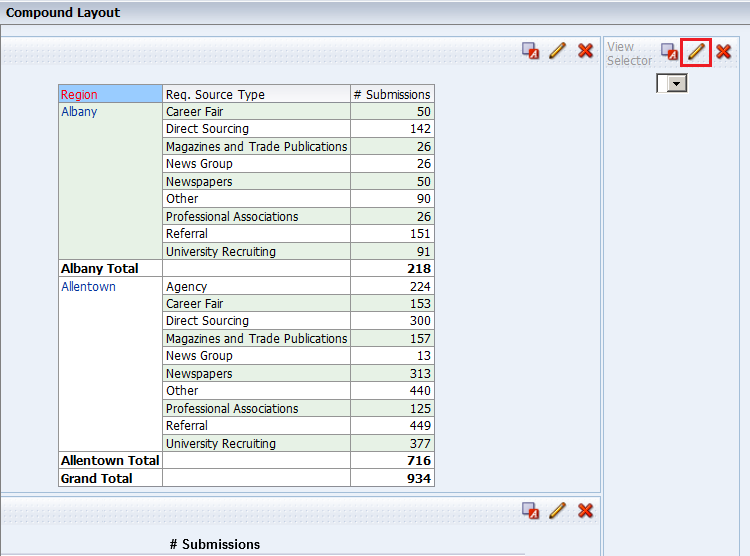The height and width of the screenshot is (556, 750).
Task: Delete the # Submissions chart view via red X
Action: pyautogui.click(x=586, y=511)
